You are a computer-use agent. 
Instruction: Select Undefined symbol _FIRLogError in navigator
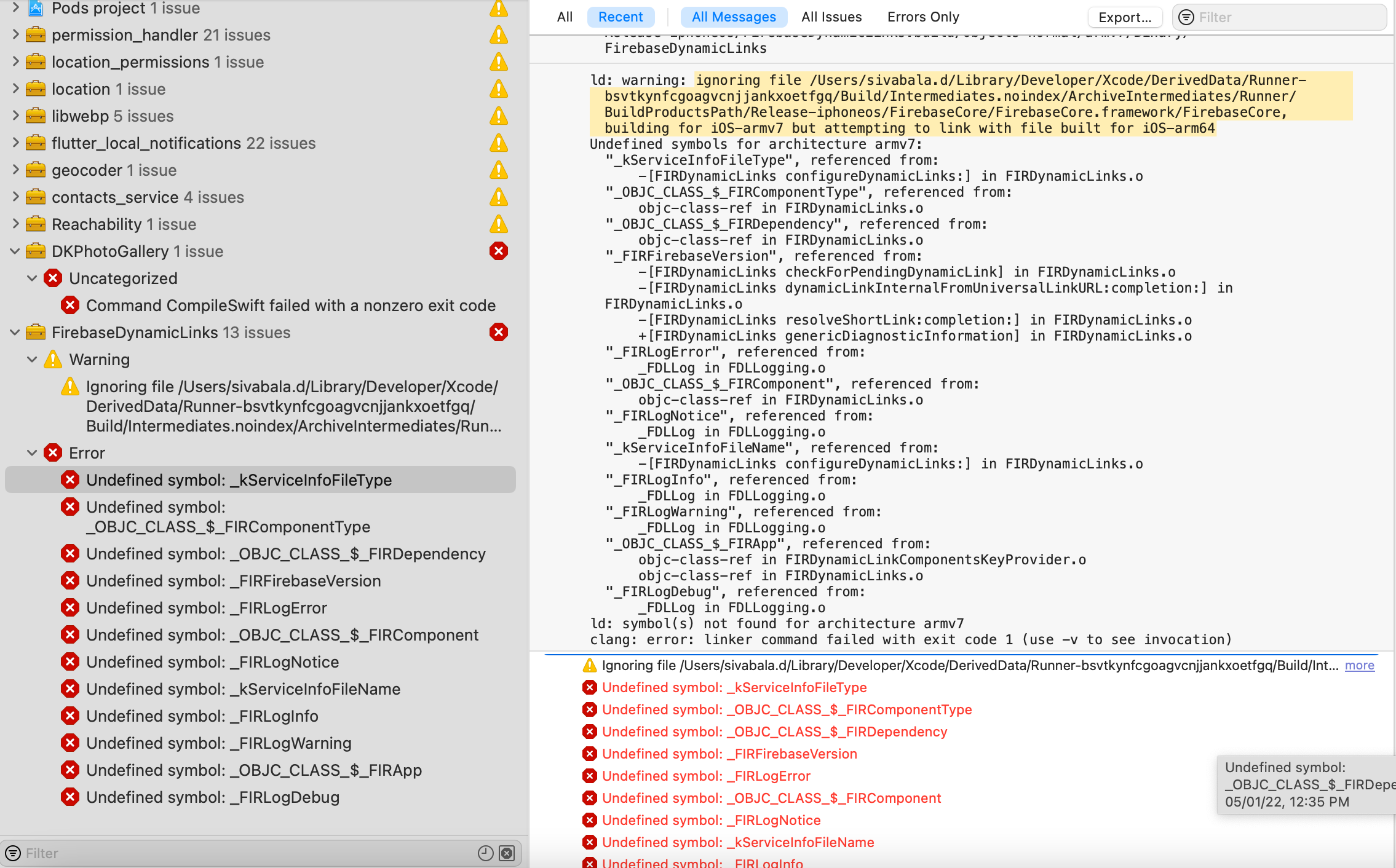[260, 608]
